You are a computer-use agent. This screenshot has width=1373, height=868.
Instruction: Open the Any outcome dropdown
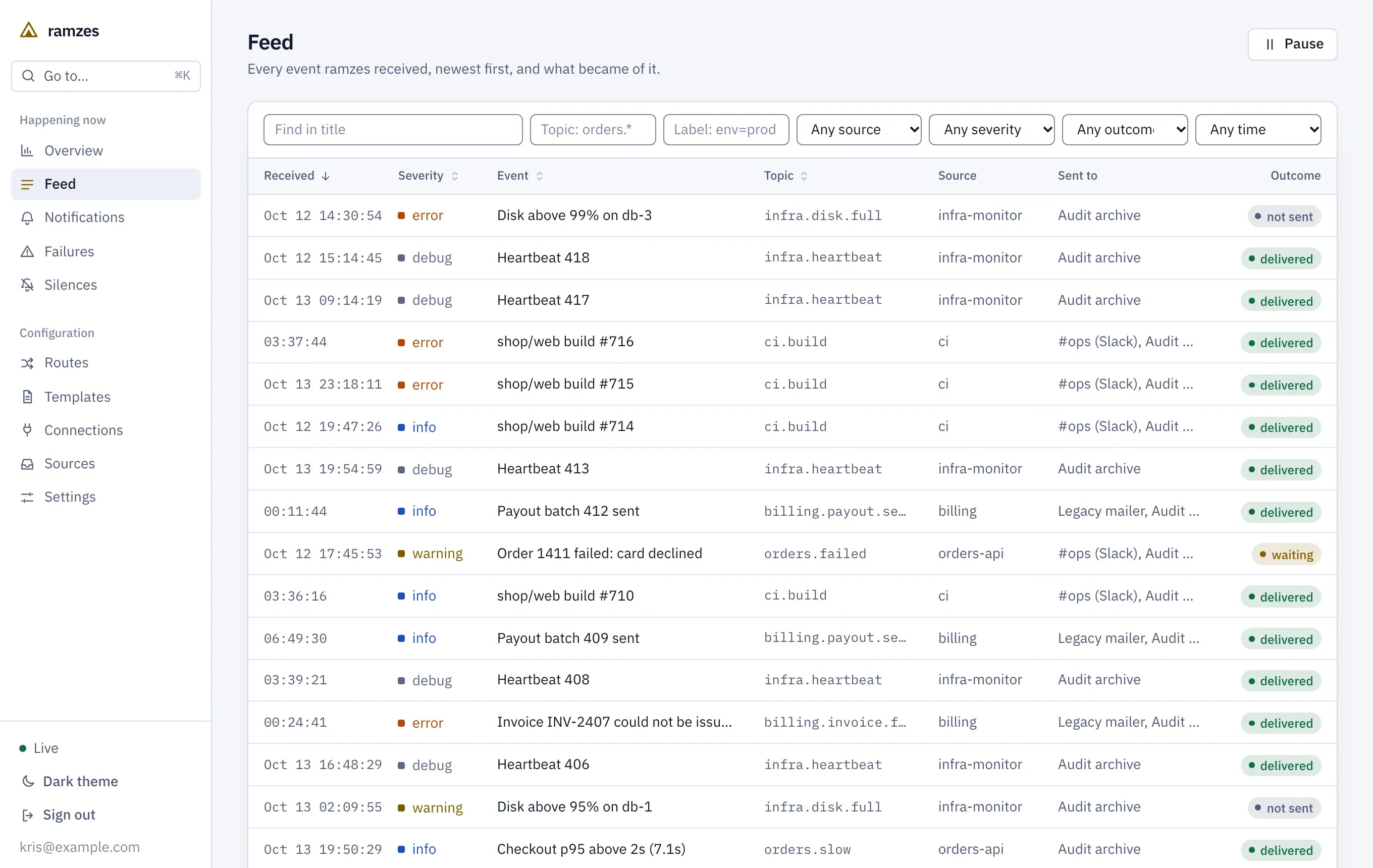click(1125, 129)
